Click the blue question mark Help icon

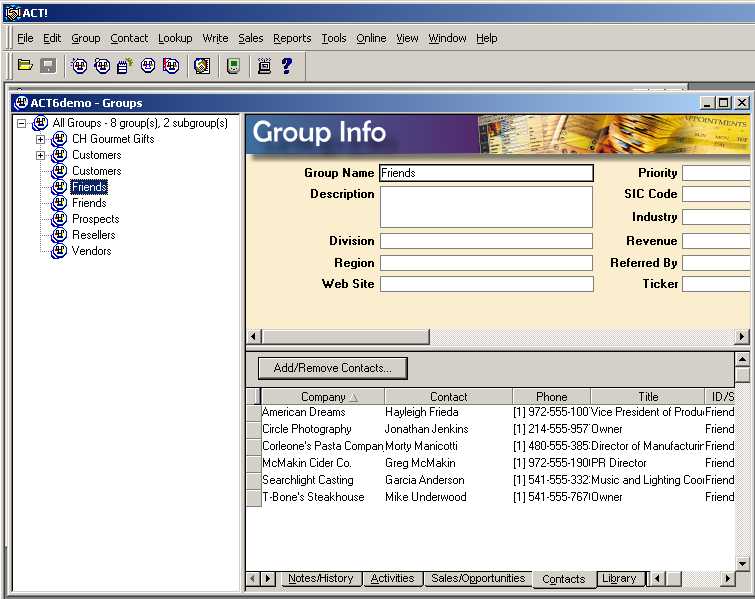point(287,65)
